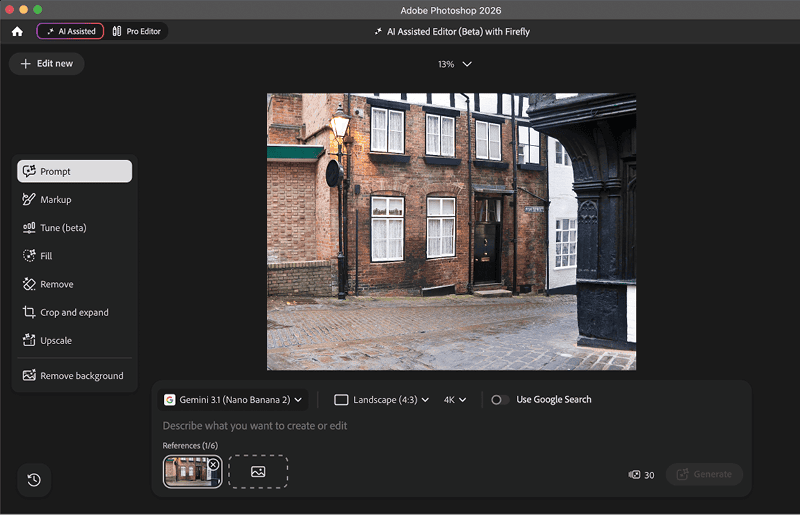
Task: Remove the reference image with X icon
Action: (213, 464)
